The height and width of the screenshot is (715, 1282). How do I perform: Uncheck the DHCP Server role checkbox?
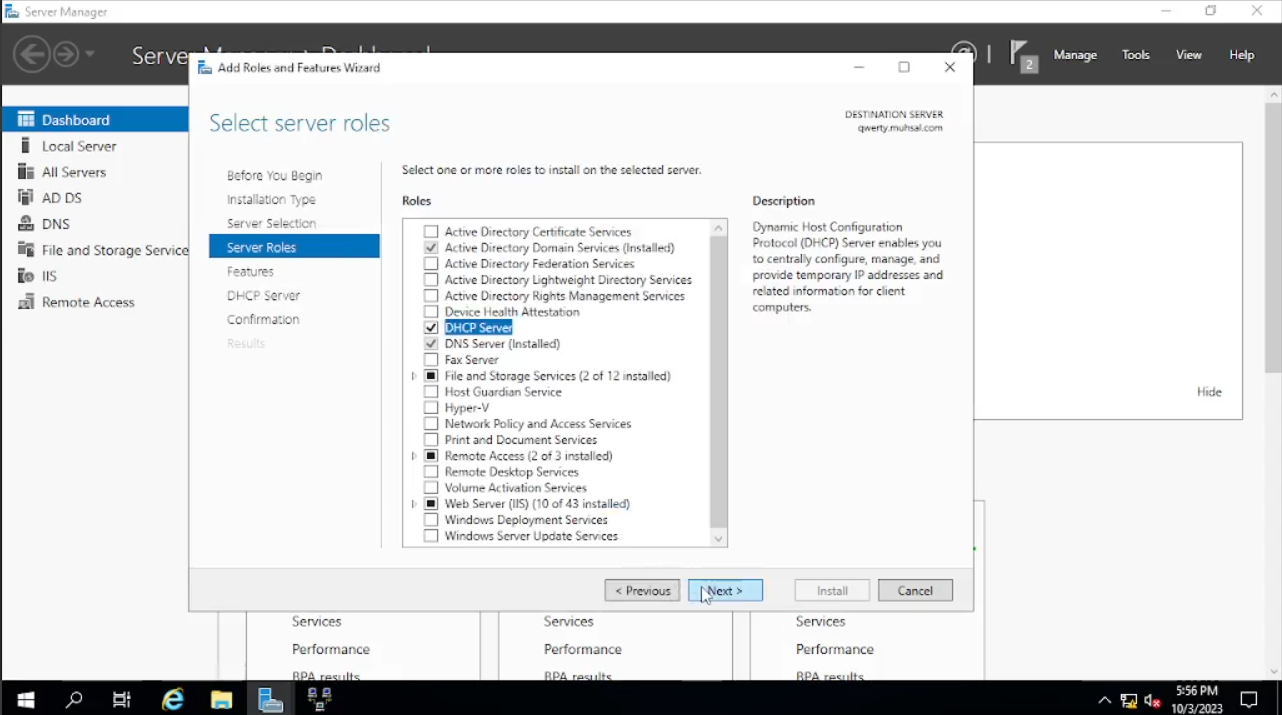point(431,328)
